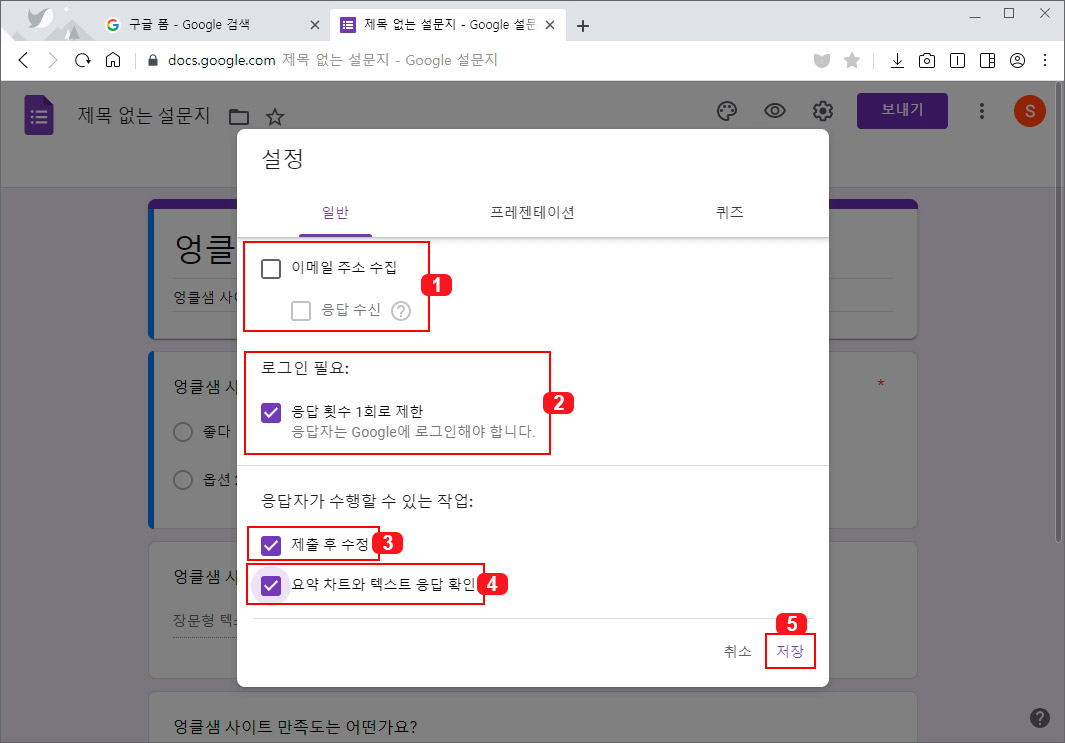Click the 저장 button to save settings

(790, 650)
